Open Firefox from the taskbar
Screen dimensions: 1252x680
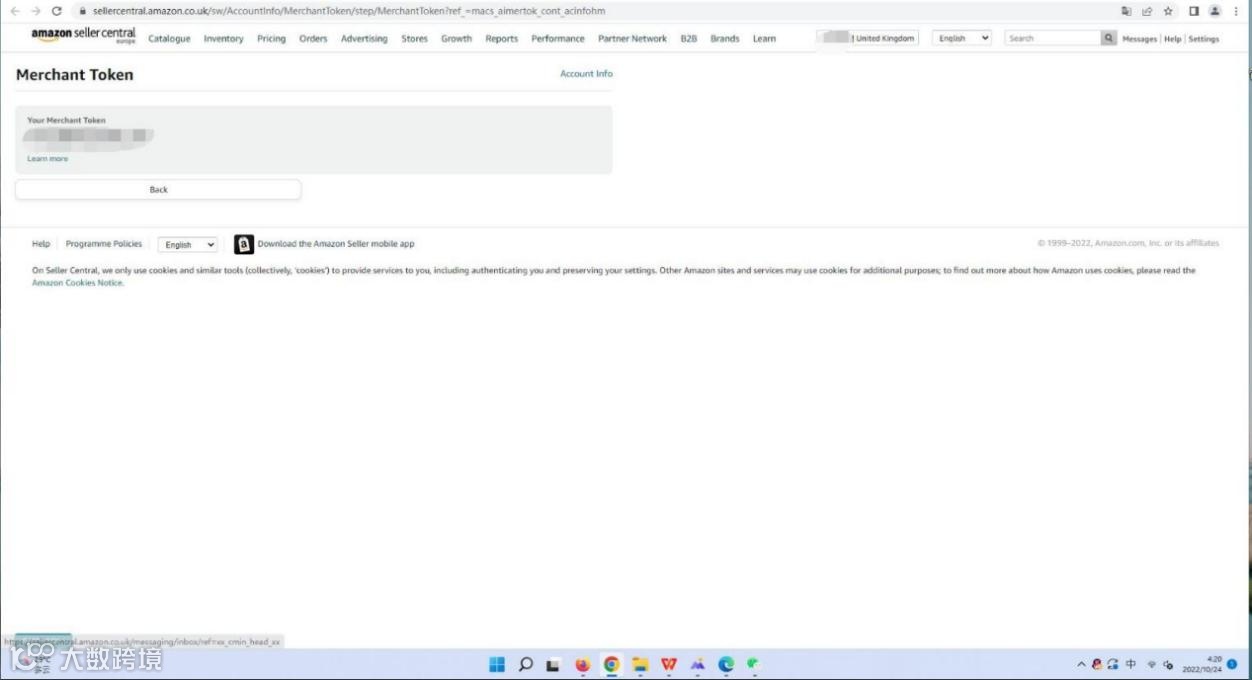[583, 665]
